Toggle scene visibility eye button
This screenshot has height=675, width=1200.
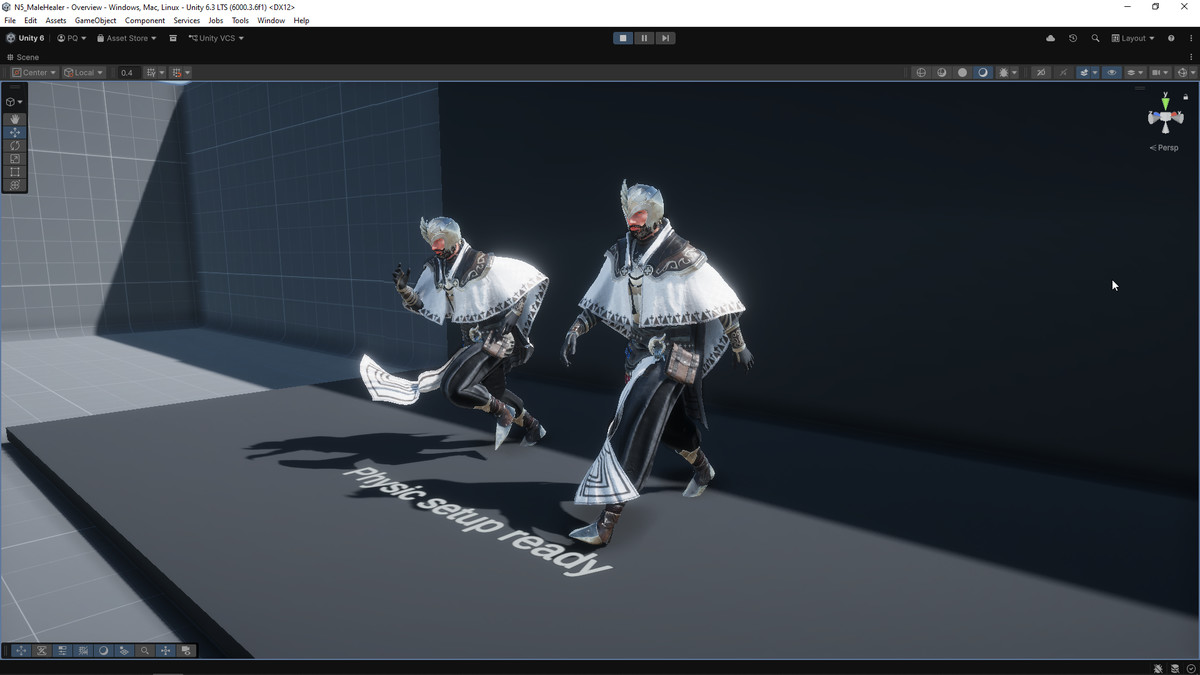[x=1111, y=72]
